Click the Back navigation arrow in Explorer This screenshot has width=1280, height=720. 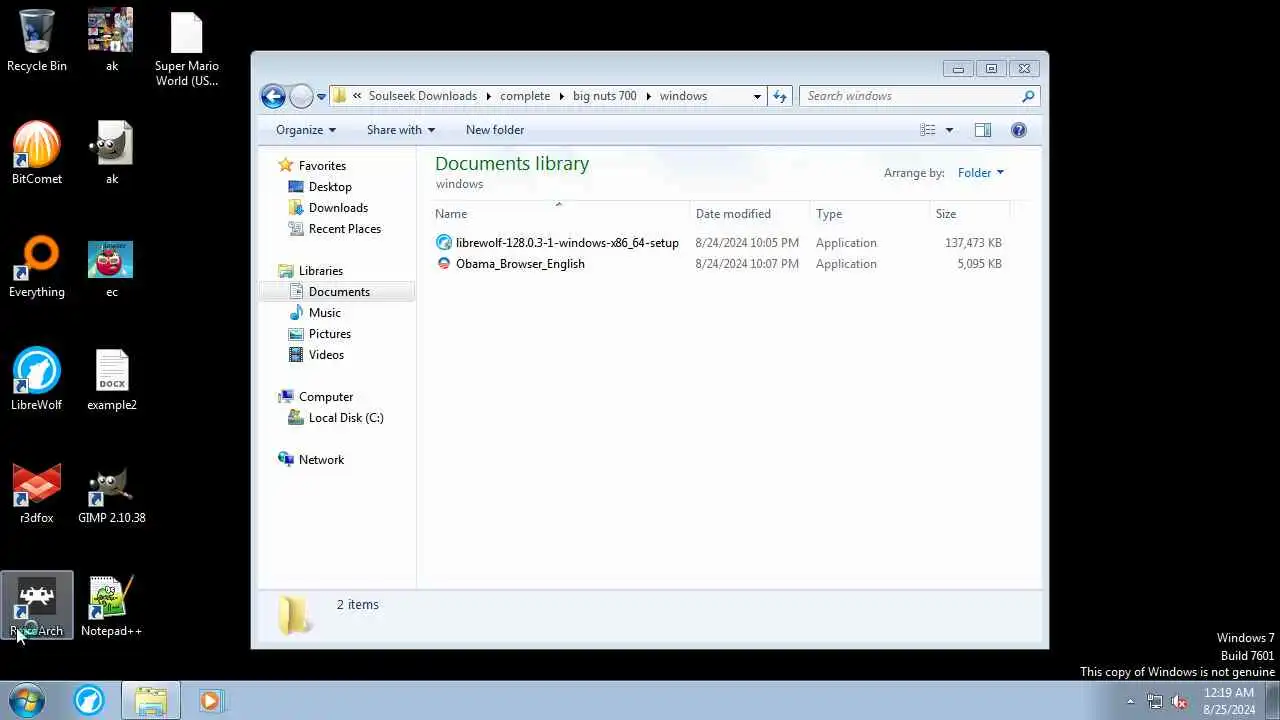[x=273, y=96]
